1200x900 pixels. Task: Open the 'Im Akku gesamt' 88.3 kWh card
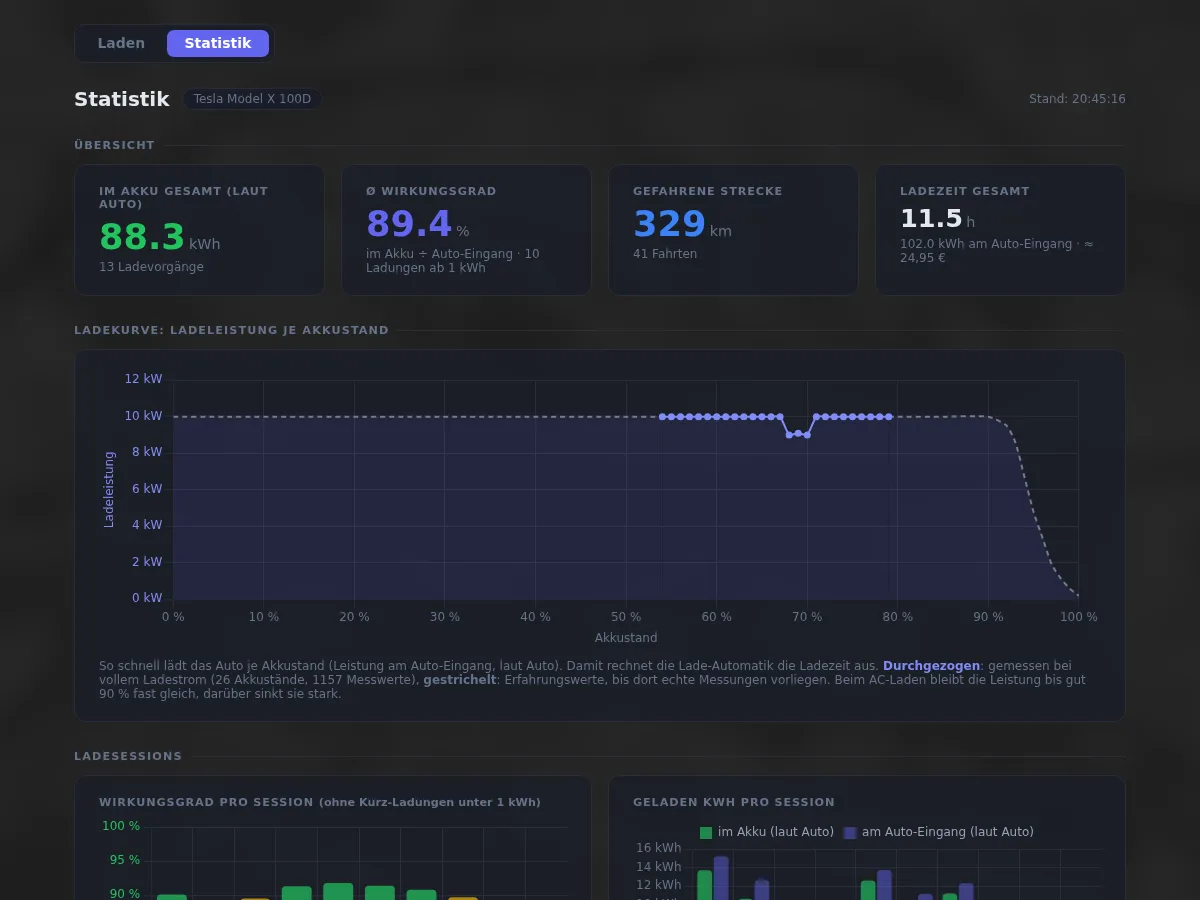(199, 230)
